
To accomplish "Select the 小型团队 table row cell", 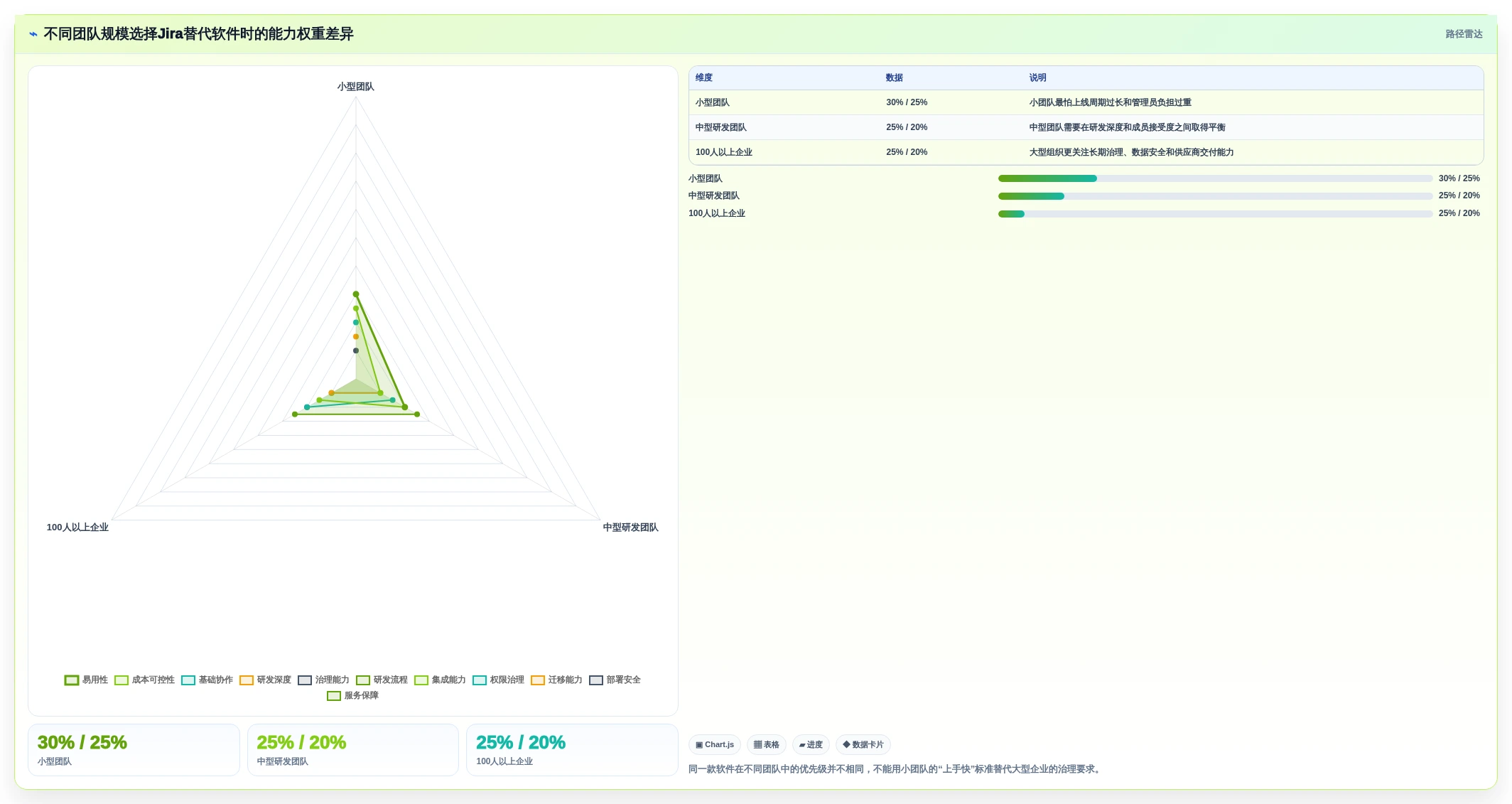I will point(713,102).
